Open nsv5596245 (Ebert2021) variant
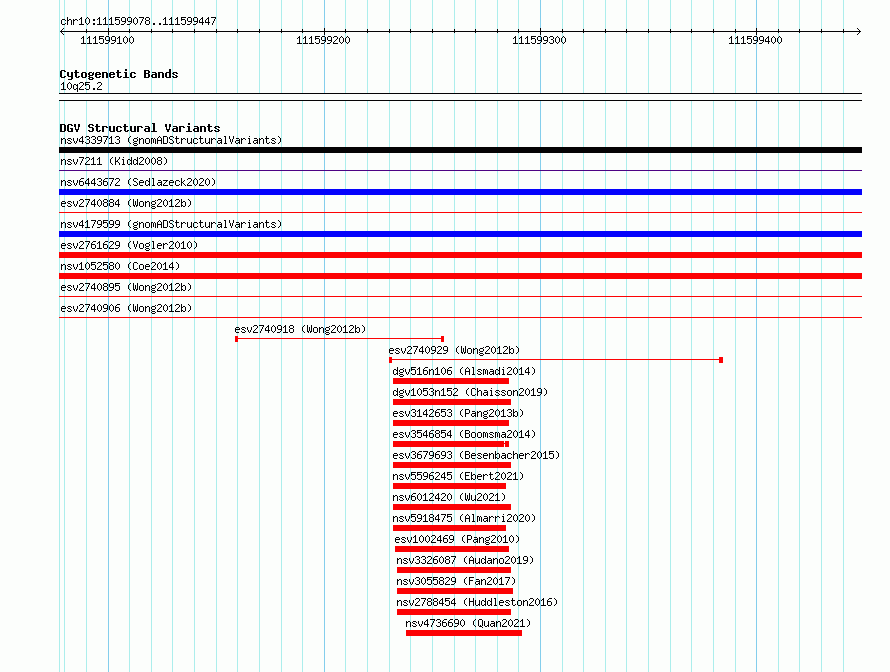 [x=458, y=476]
